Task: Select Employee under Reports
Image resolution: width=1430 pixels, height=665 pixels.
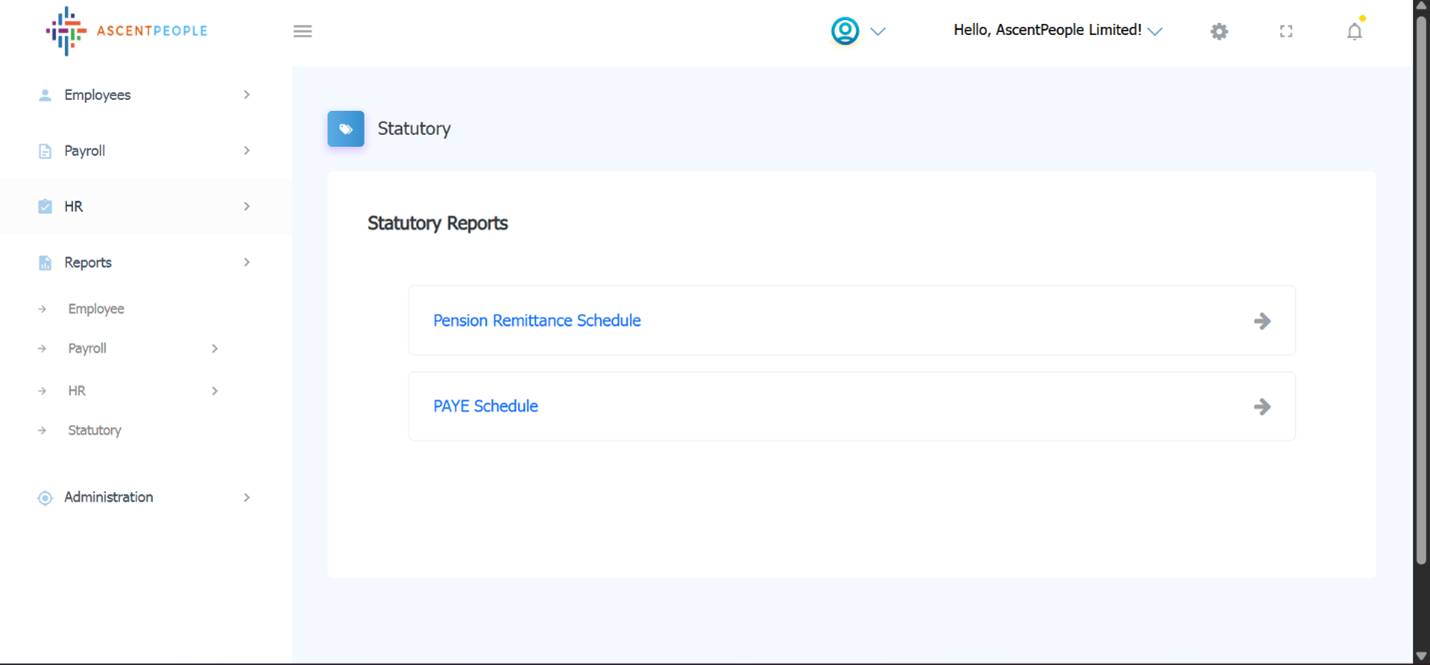Action: pyautogui.click(x=96, y=309)
